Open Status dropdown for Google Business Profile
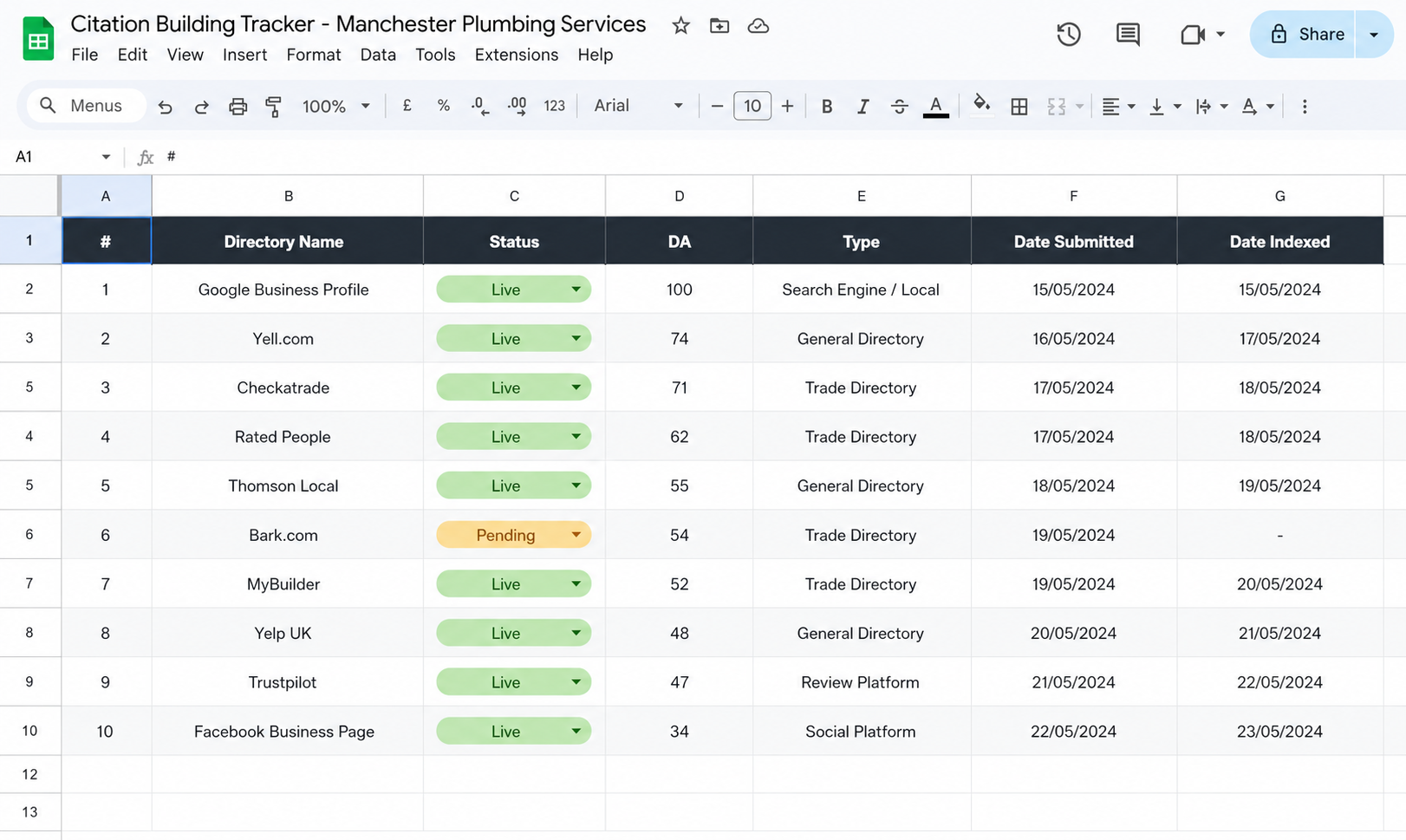Screen dimensions: 1406x840 pos(514,290)
